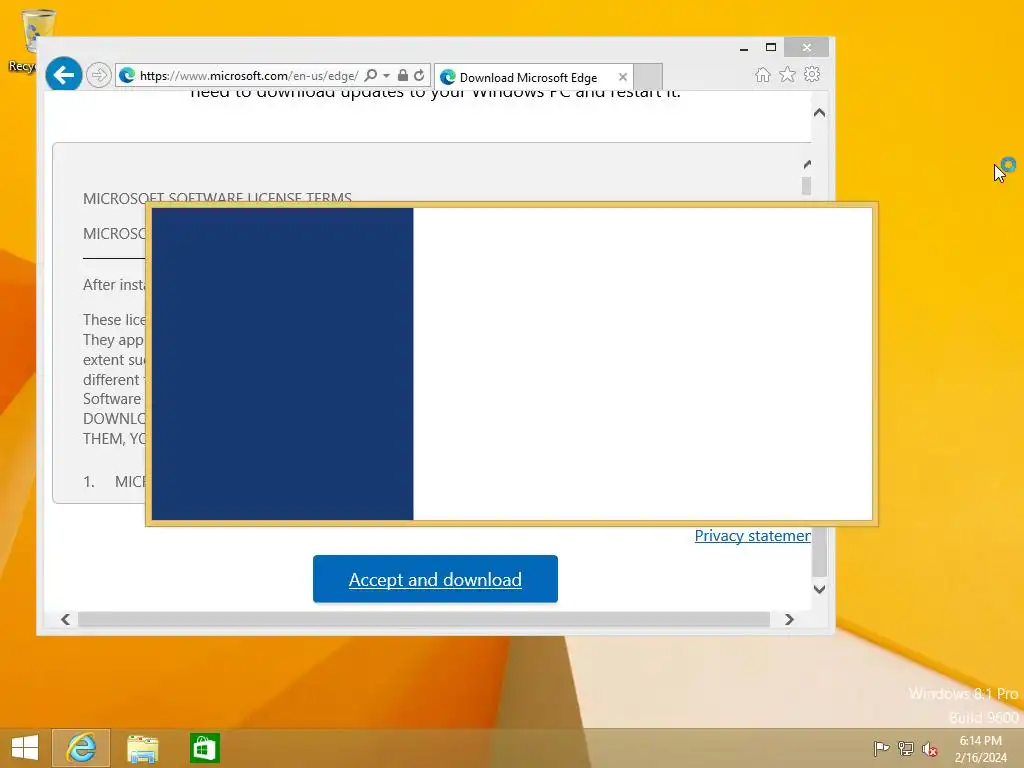Click page vertical scrollbar down arrow
Viewport: 1024px width, 768px height.
point(820,588)
